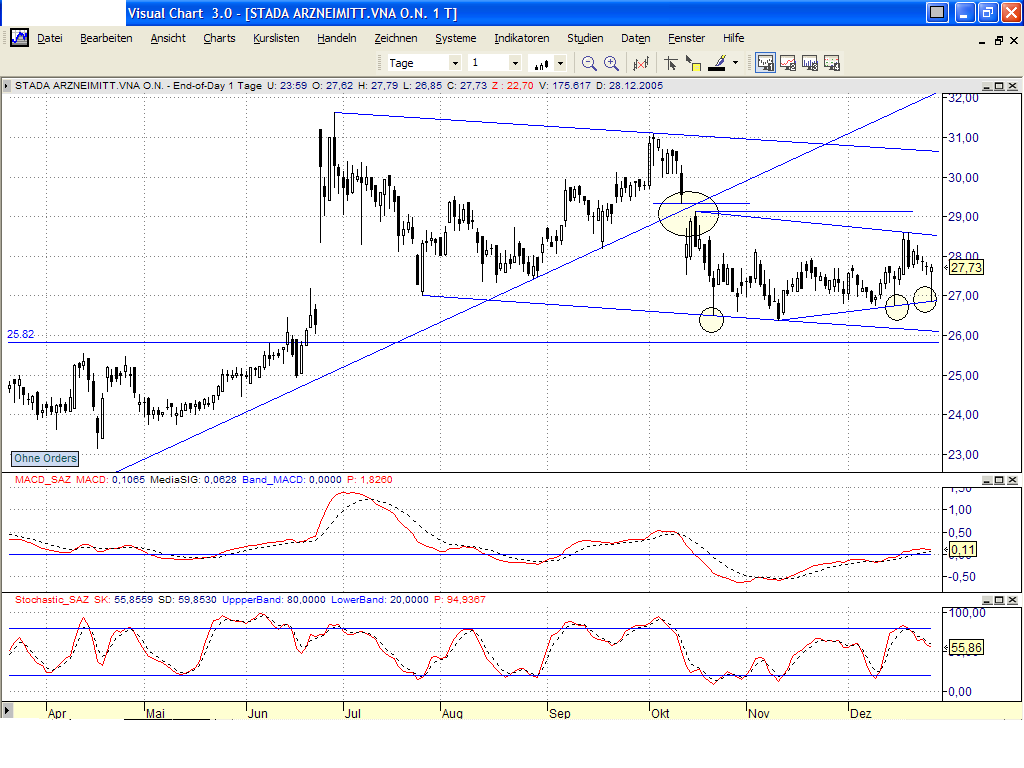Image resolution: width=1024 pixels, height=768 pixels.
Task: Select the pointer cursor tool
Action: (x=671, y=61)
